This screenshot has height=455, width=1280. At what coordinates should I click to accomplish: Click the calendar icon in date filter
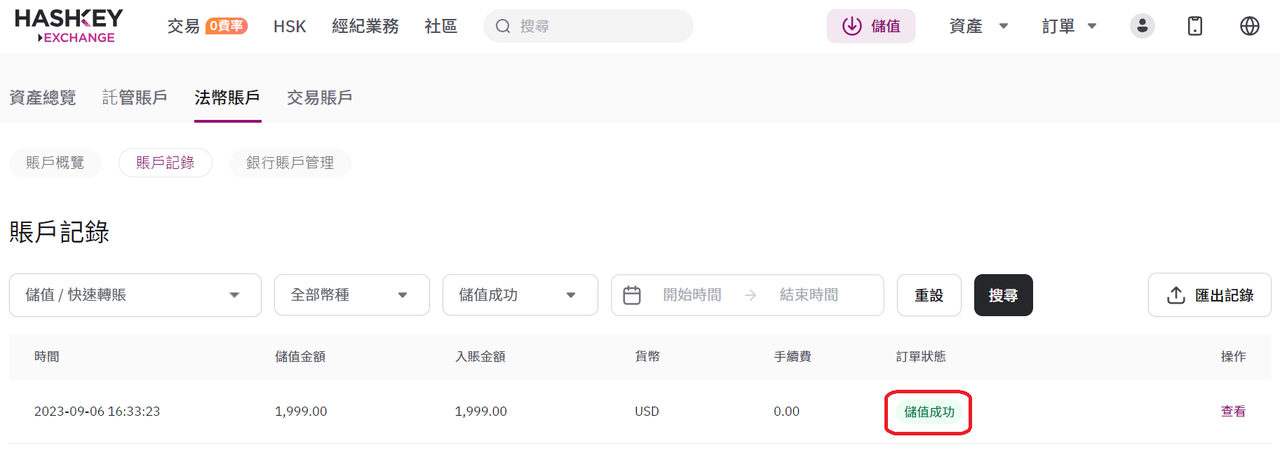coord(632,295)
